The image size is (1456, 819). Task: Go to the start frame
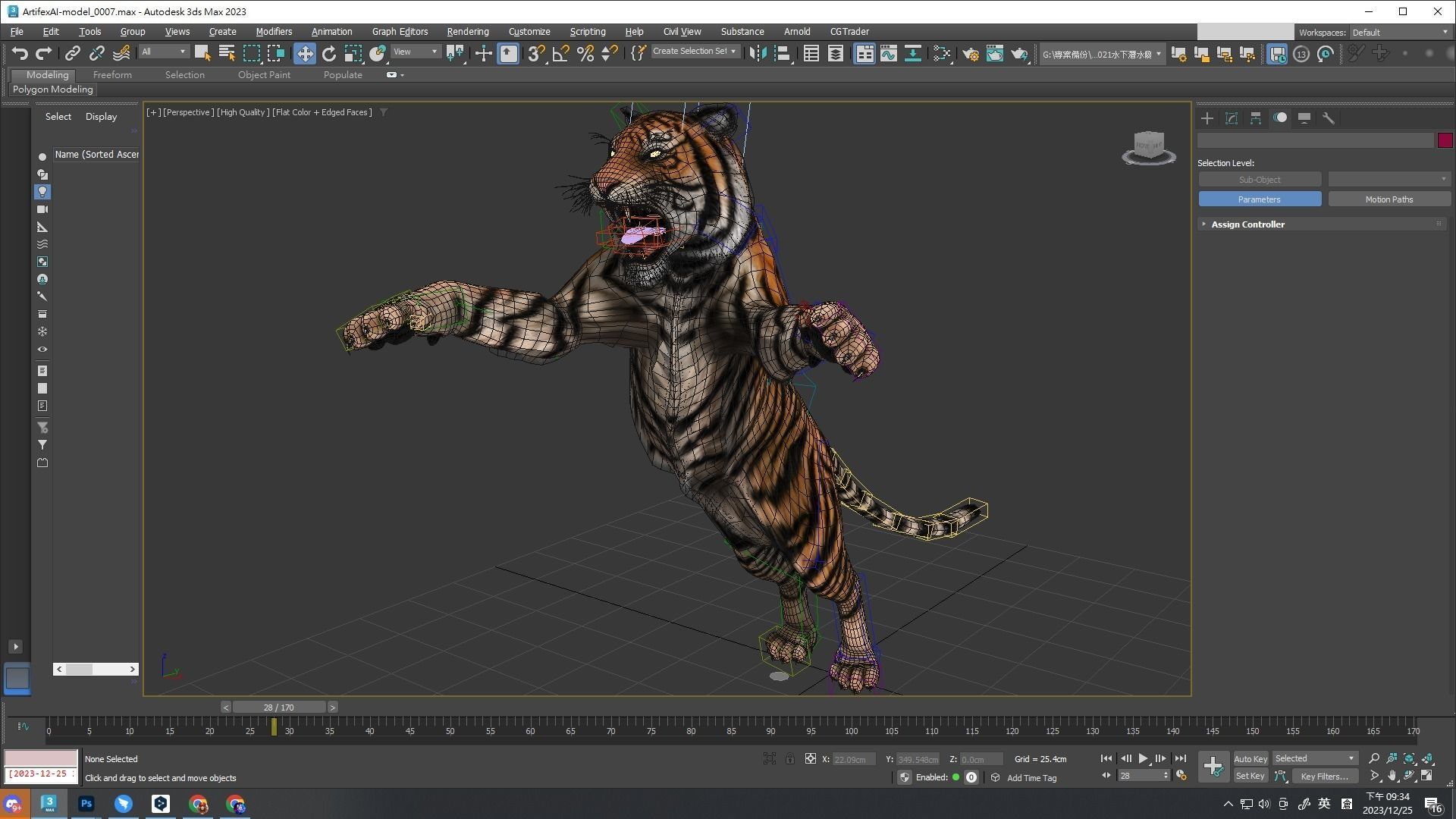point(1106,758)
